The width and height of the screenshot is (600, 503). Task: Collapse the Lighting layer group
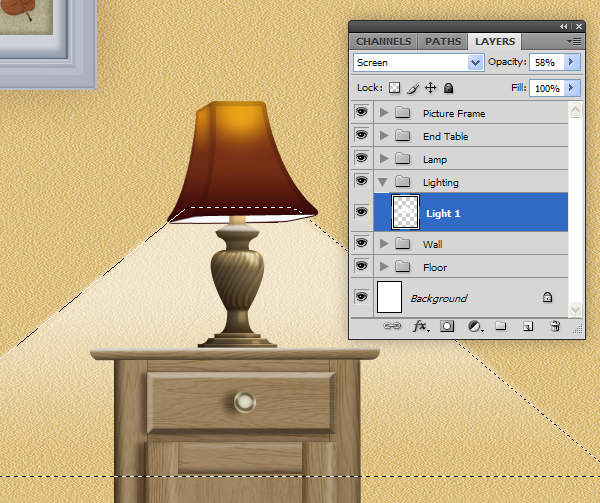384,182
